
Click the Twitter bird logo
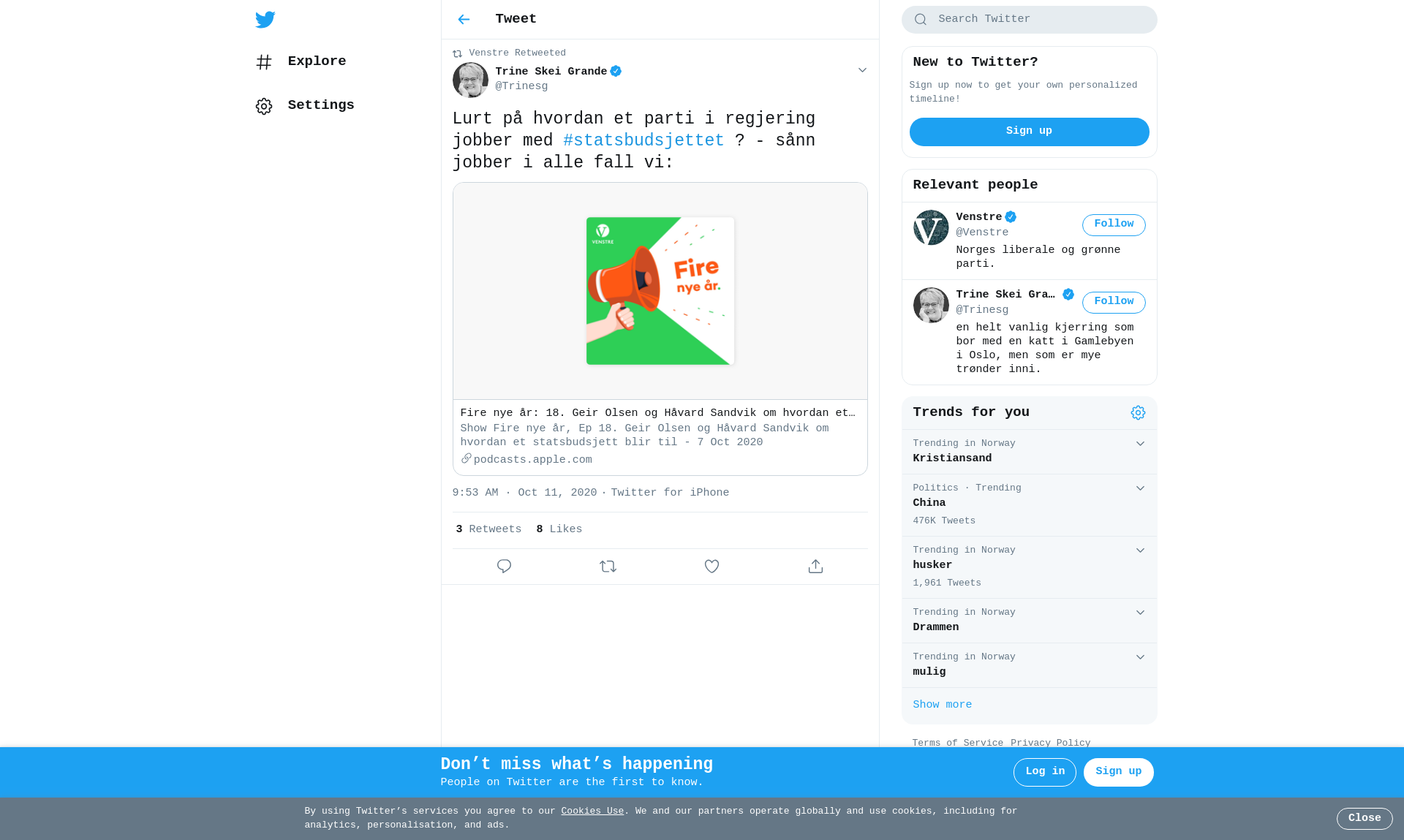[x=265, y=20]
